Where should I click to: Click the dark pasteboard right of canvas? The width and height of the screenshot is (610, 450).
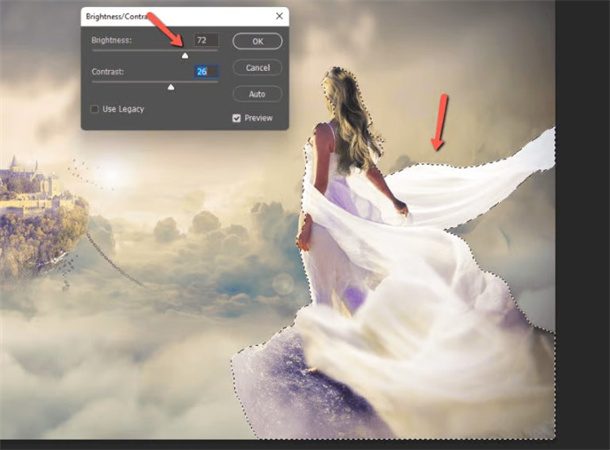pyautogui.click(x=583, y=200)
